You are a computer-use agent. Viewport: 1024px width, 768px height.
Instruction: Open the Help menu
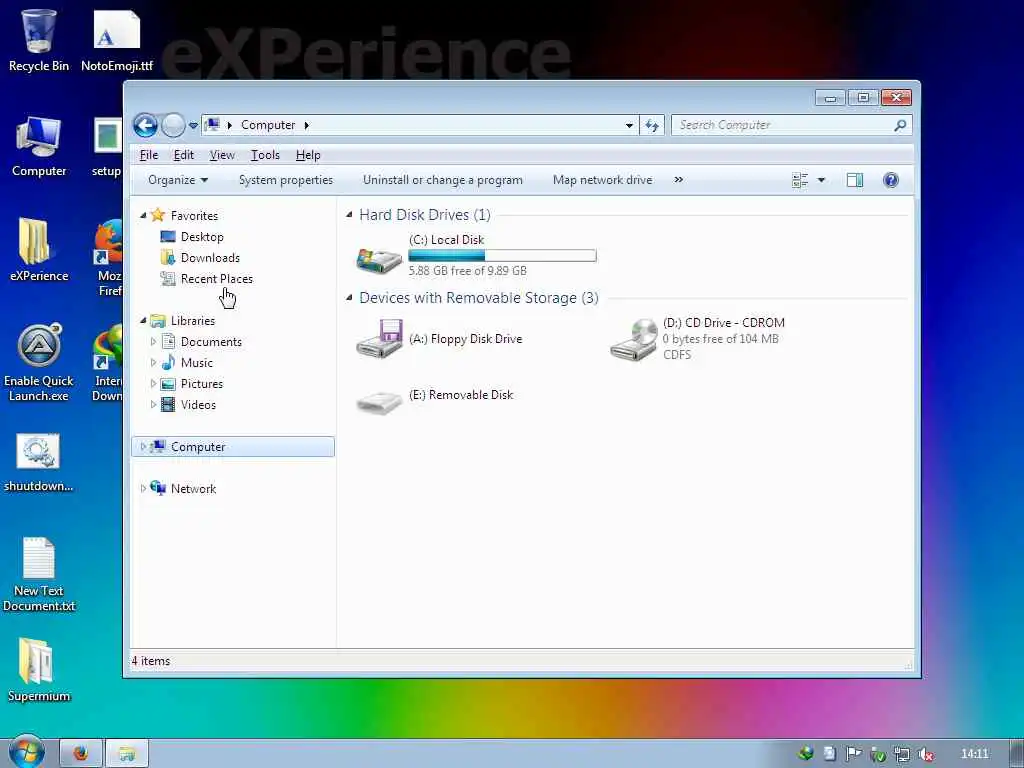pyautogui.click(x=308, y=155)
